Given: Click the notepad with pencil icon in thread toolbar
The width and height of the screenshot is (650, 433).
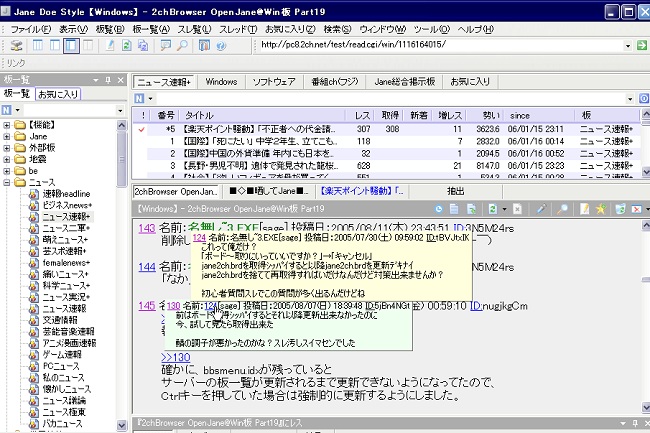Looking at the screenshot, I should [585, 209].
